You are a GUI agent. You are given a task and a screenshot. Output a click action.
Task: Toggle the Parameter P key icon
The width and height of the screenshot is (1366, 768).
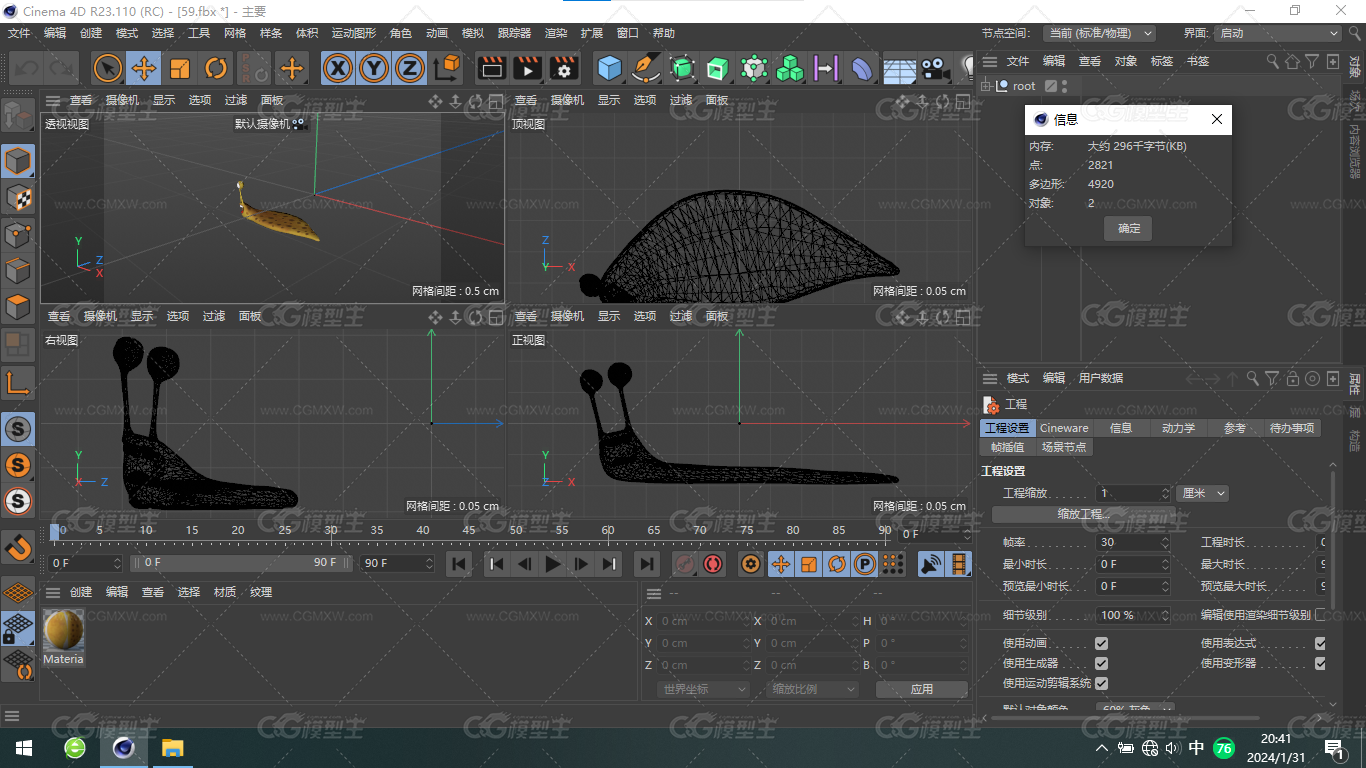tap(865, 564)
